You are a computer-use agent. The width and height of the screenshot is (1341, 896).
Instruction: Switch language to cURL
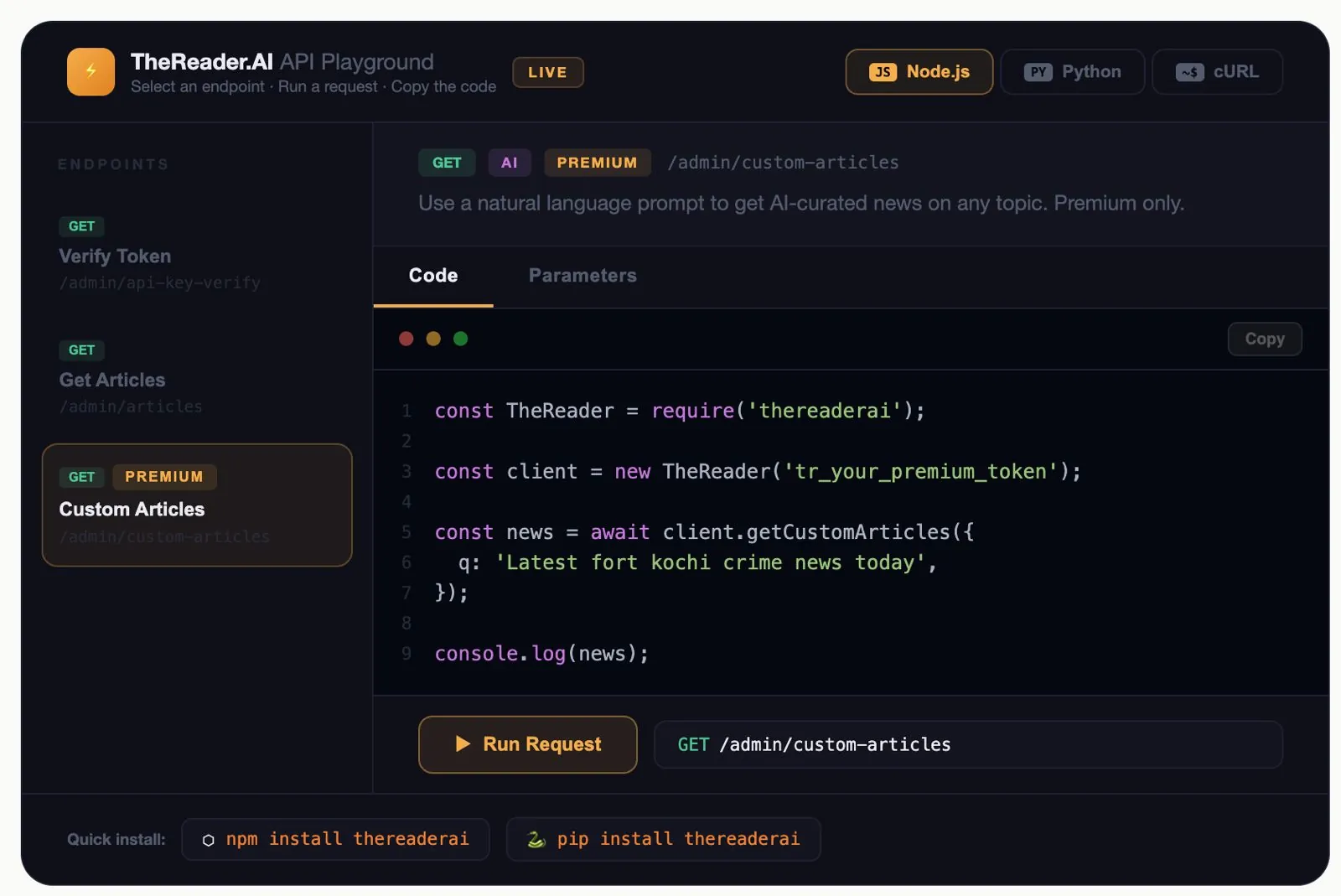(1217, 72)
